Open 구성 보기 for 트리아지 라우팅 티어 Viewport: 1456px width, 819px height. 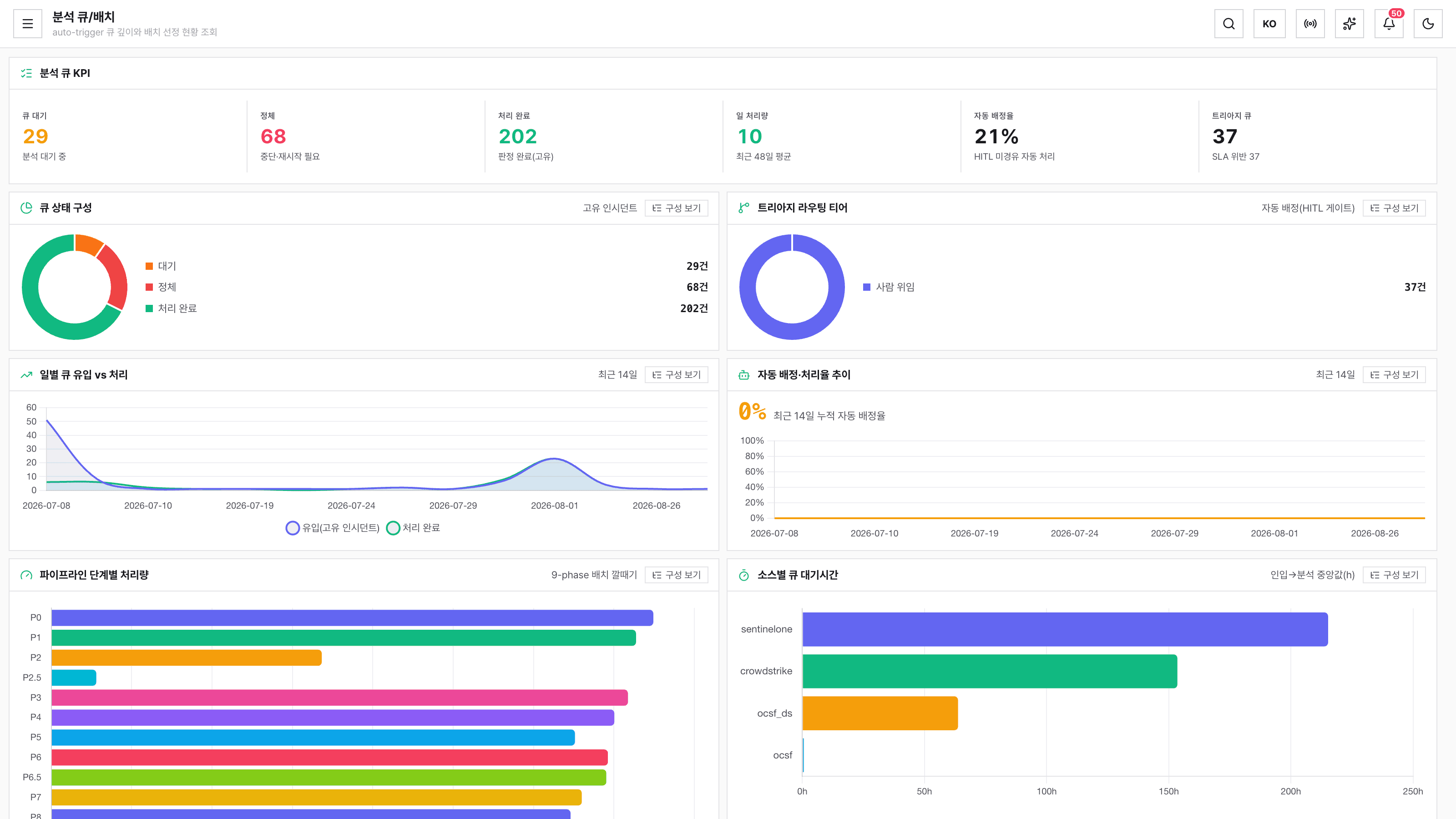[1395, 208]
